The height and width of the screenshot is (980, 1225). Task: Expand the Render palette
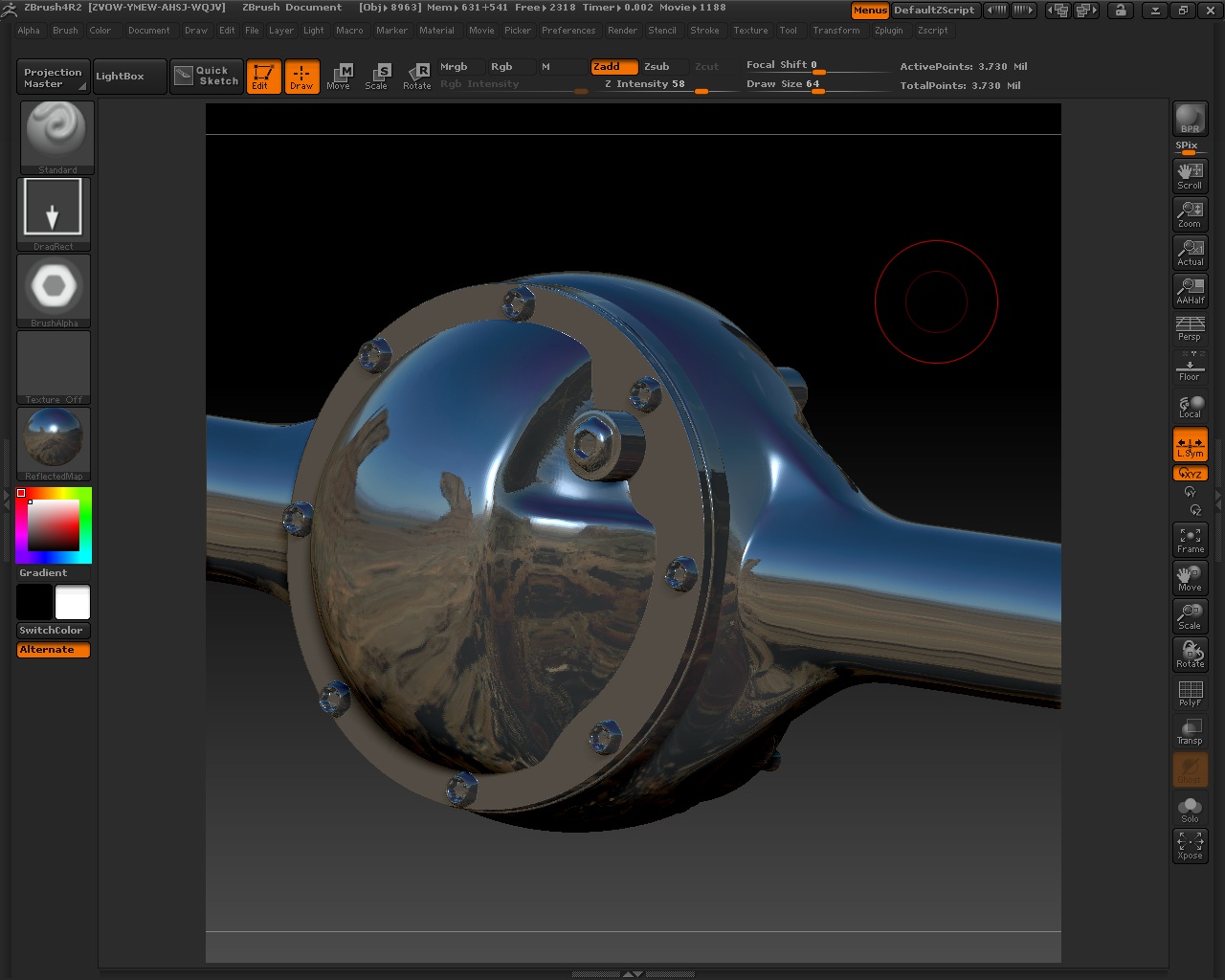tap(622, 30)
